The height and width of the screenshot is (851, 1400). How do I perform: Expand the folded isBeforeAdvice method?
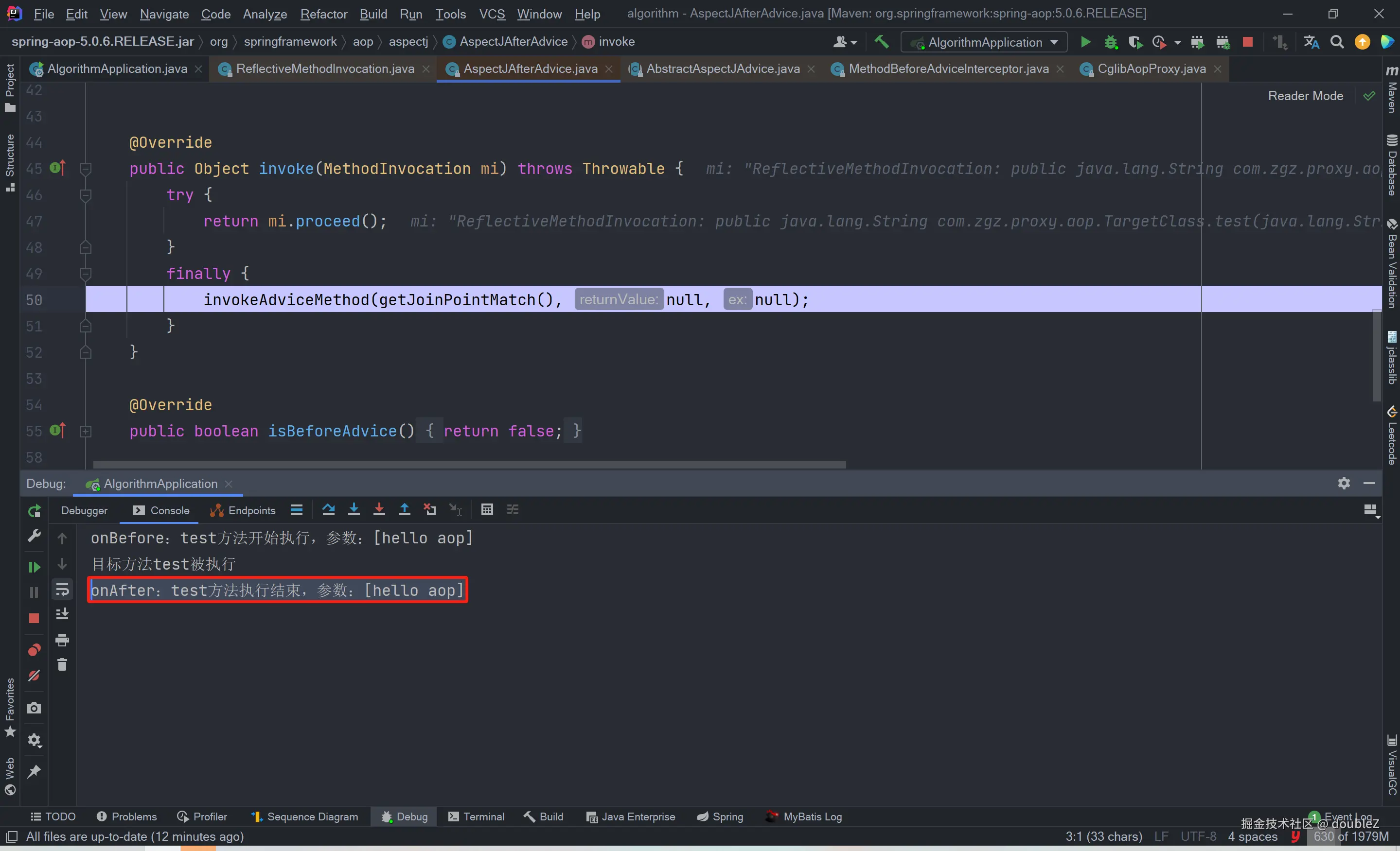click(86, 432)
